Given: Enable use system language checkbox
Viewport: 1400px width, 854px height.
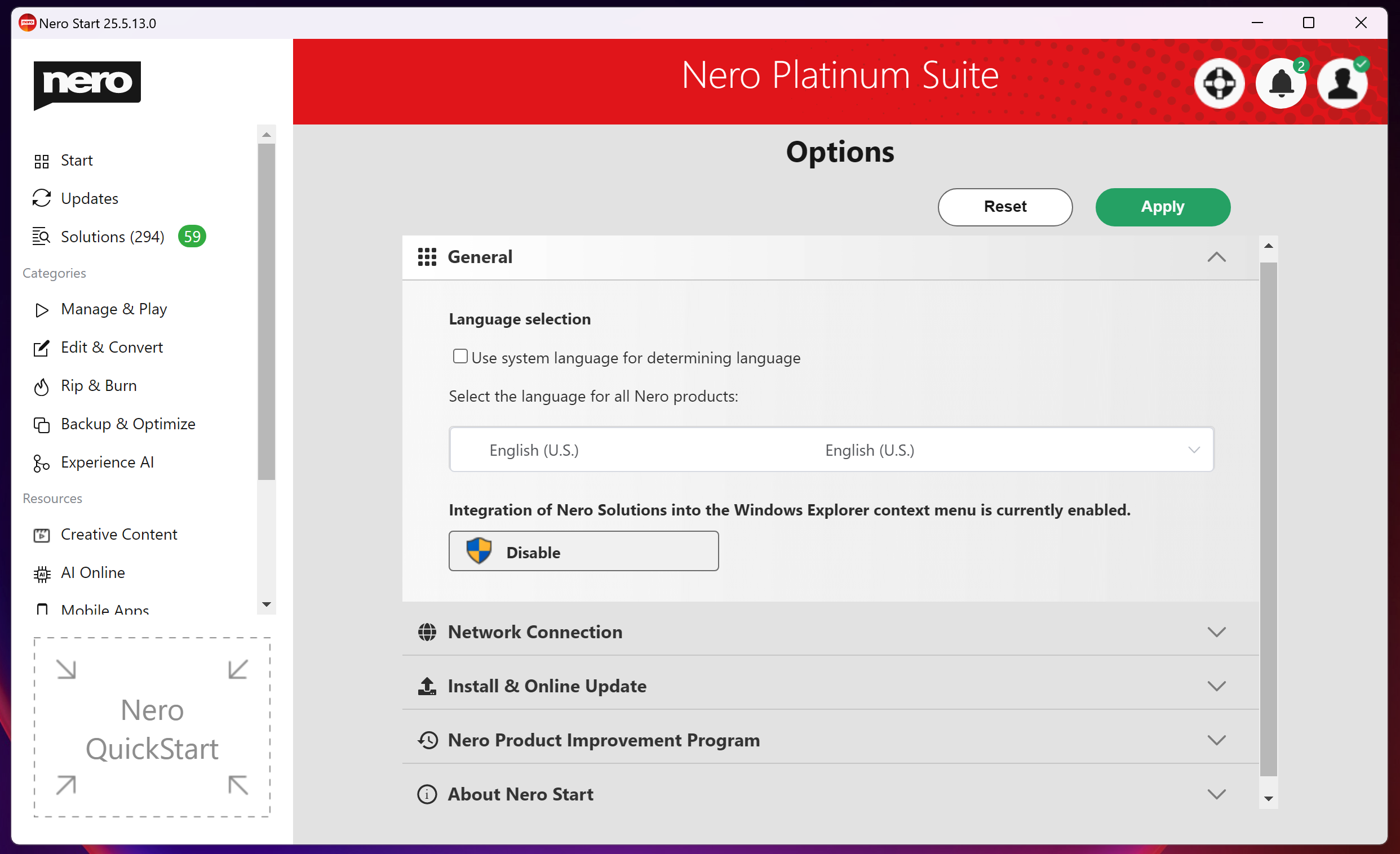Looking at the screenshot, I should pos(460,356).
